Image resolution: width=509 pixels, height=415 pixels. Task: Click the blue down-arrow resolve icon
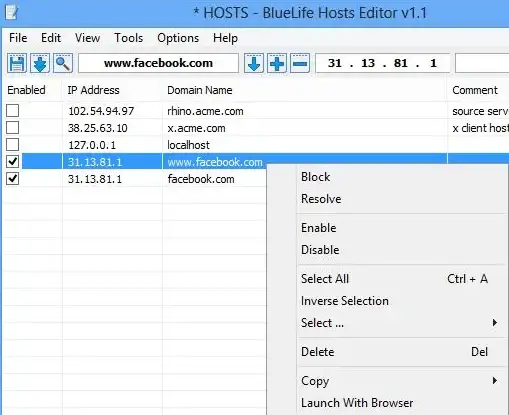click(254, 63)
